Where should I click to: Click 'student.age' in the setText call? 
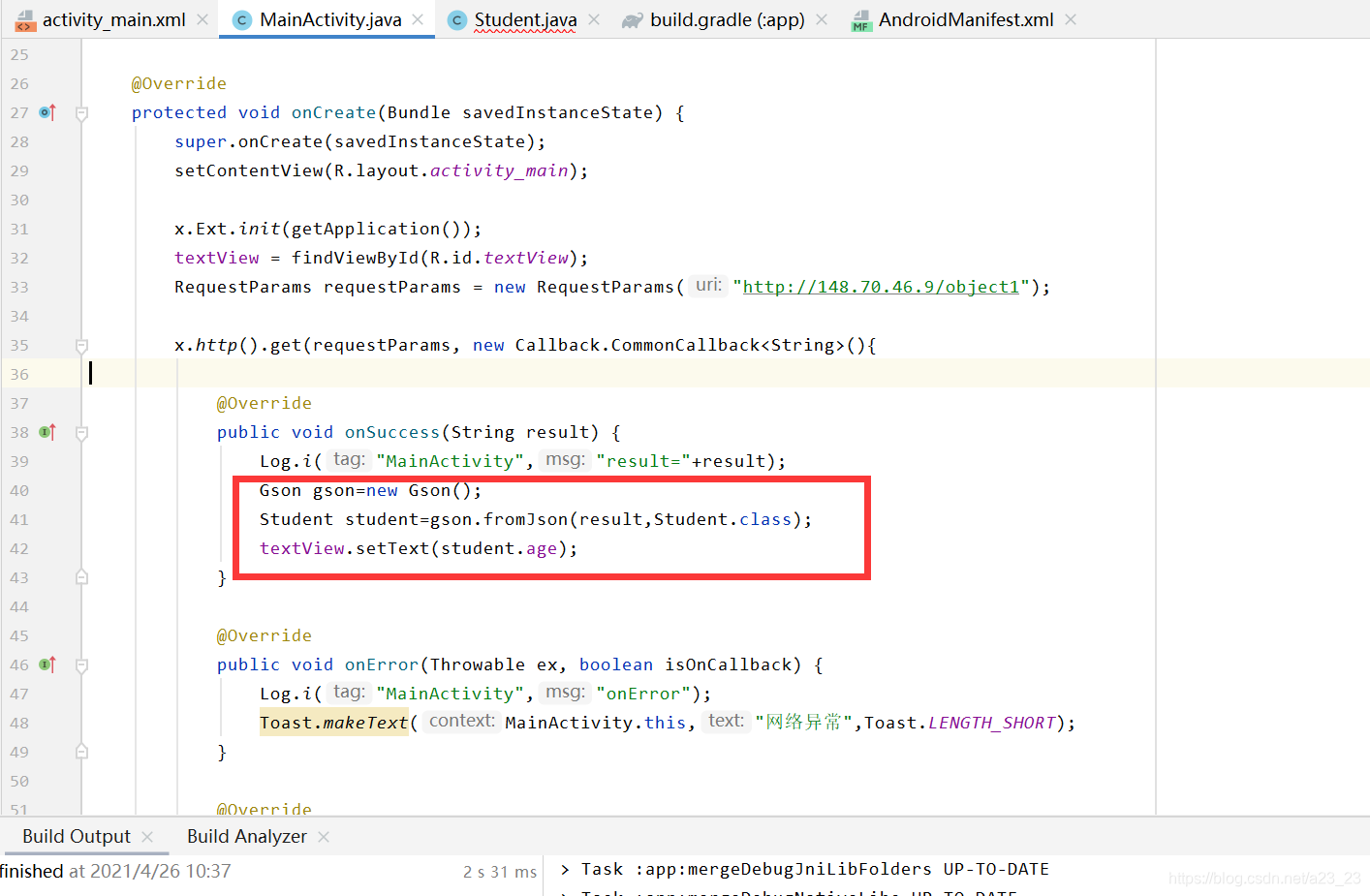[499, 548]
